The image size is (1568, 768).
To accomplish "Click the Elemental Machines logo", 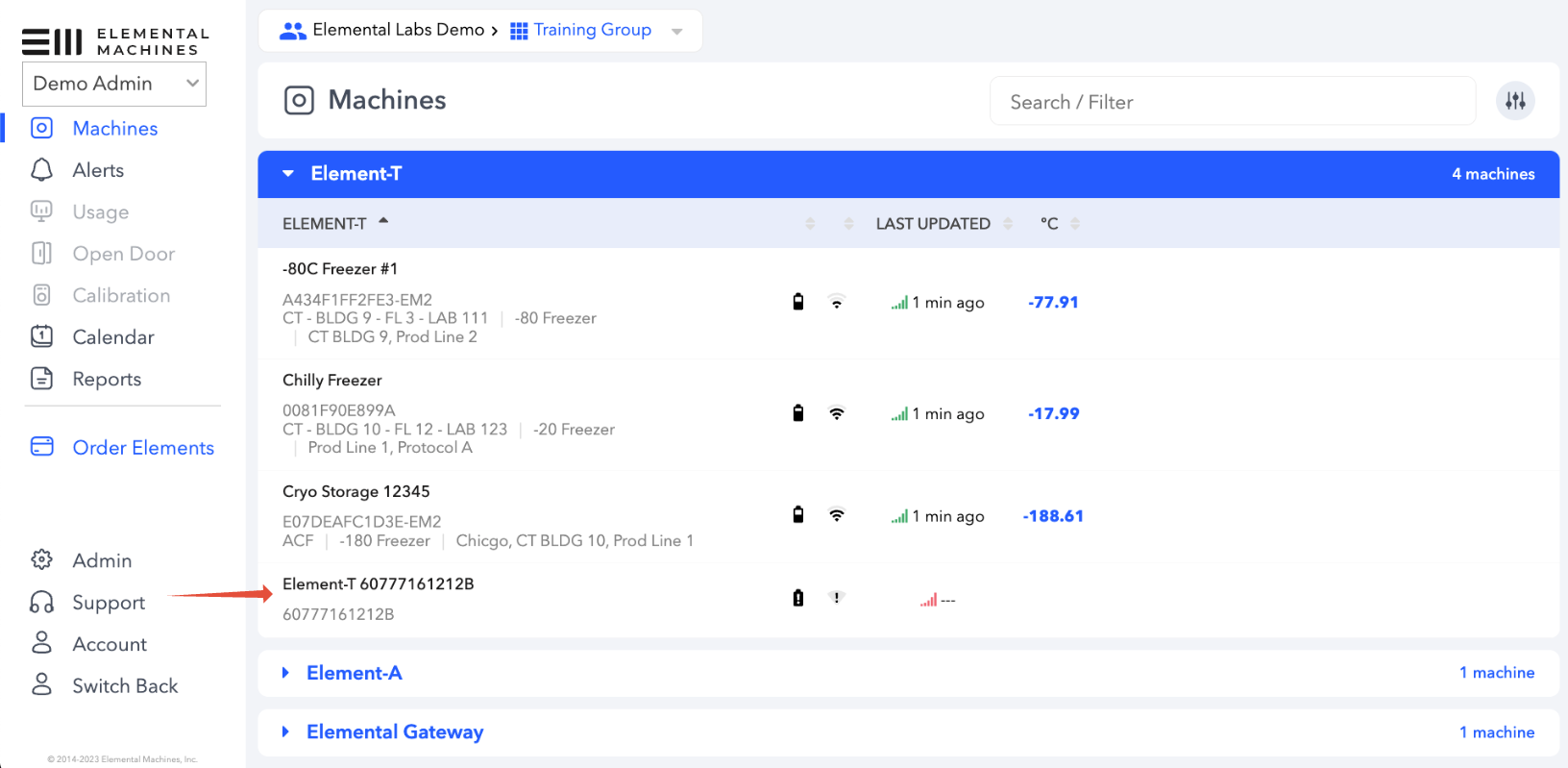I will coord(115,41).
